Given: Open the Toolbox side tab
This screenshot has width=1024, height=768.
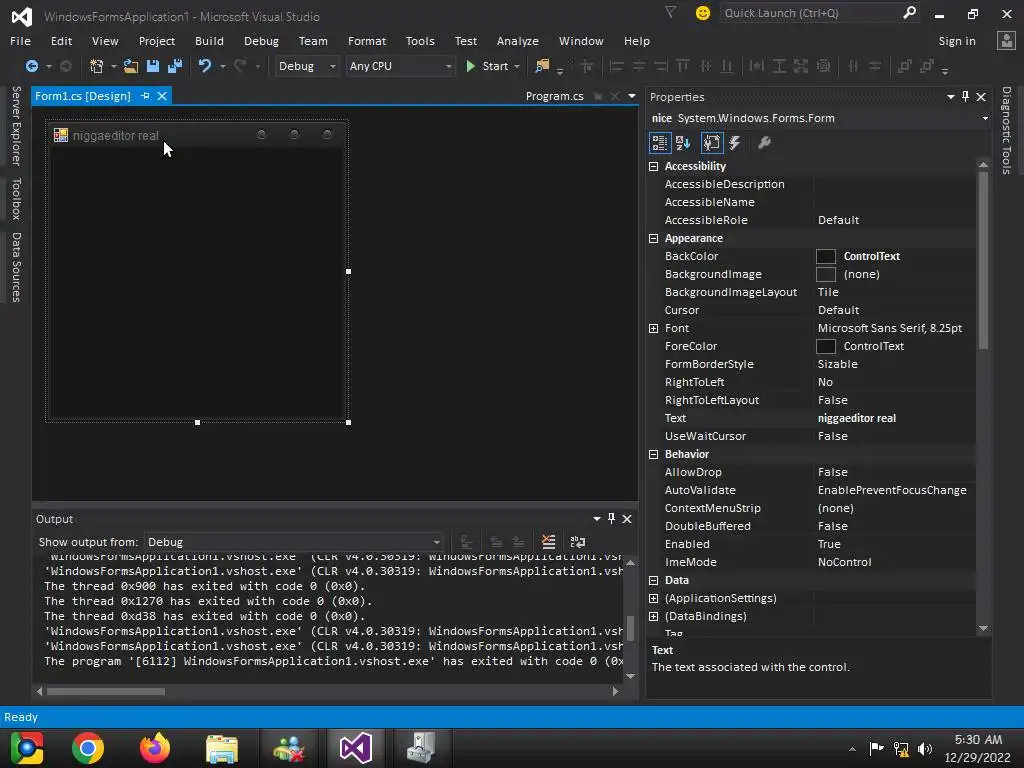Looking at the screenshot, I should tap(16, 199).
